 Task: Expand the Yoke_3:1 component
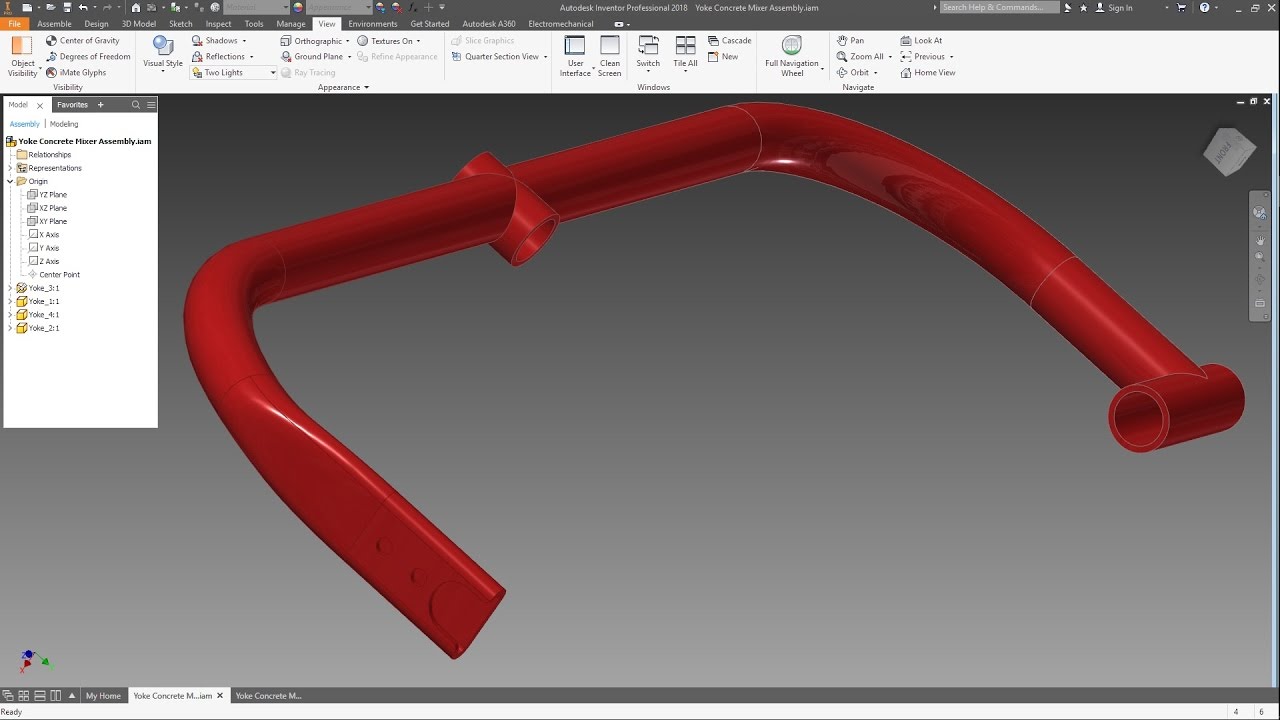(x=10, y=288)
